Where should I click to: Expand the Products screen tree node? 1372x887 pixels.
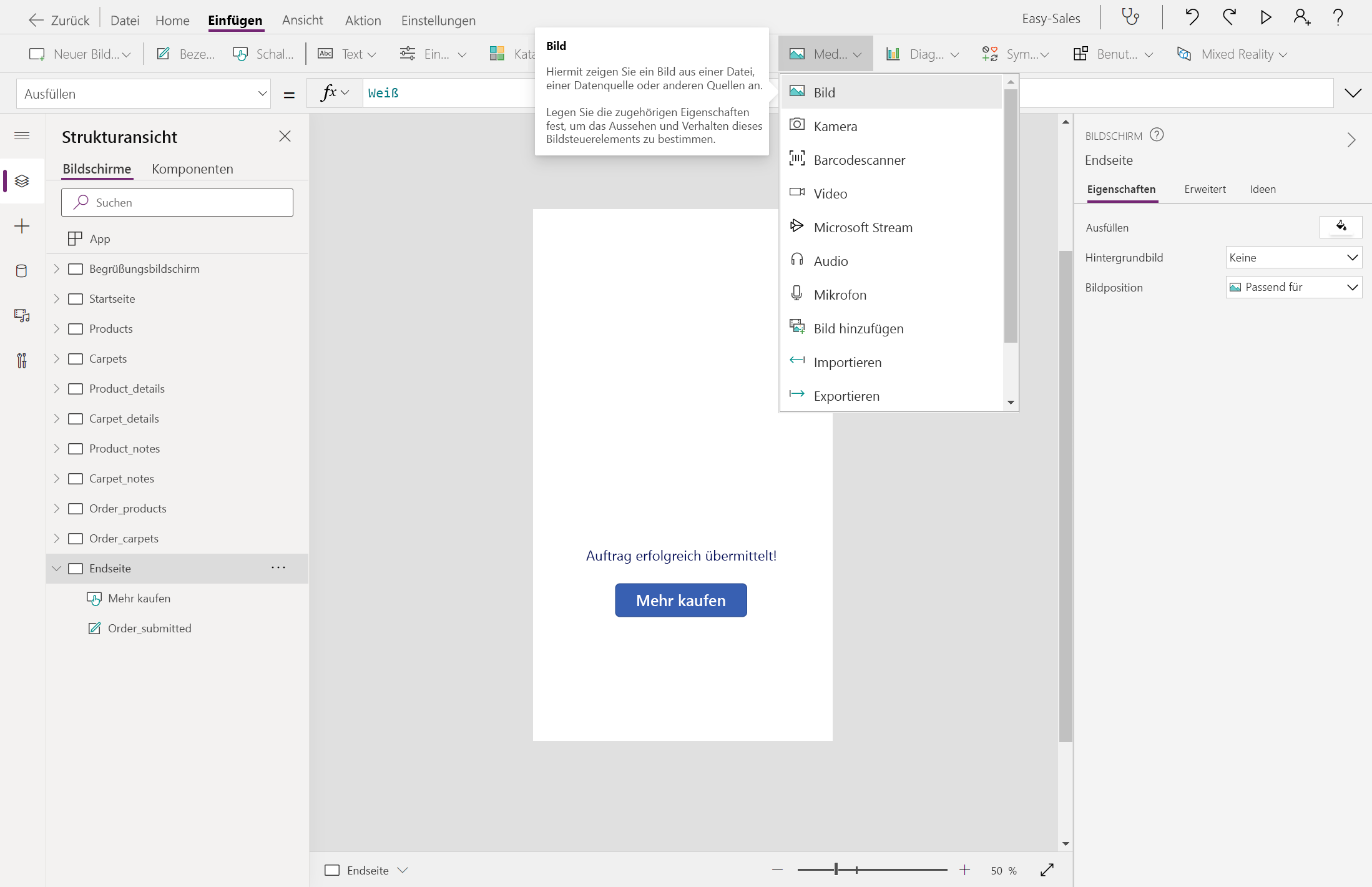pyautogui.click(x=57, y=328)
